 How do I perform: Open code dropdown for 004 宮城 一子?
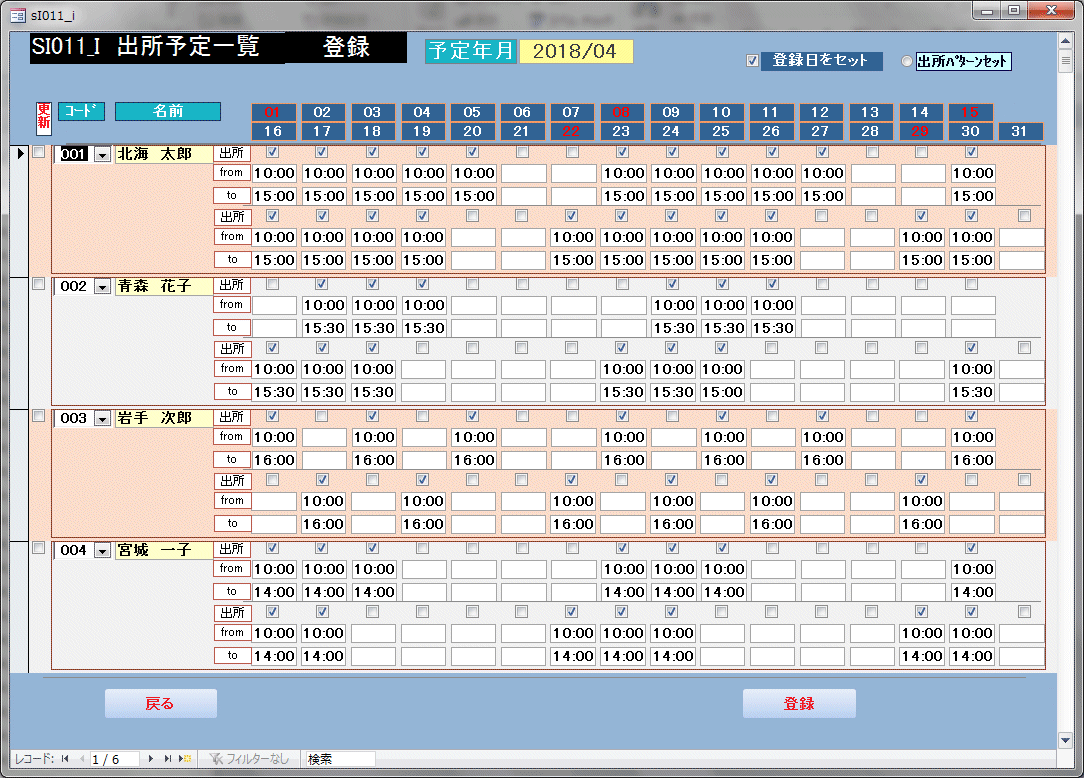click(x=102, y=551)
